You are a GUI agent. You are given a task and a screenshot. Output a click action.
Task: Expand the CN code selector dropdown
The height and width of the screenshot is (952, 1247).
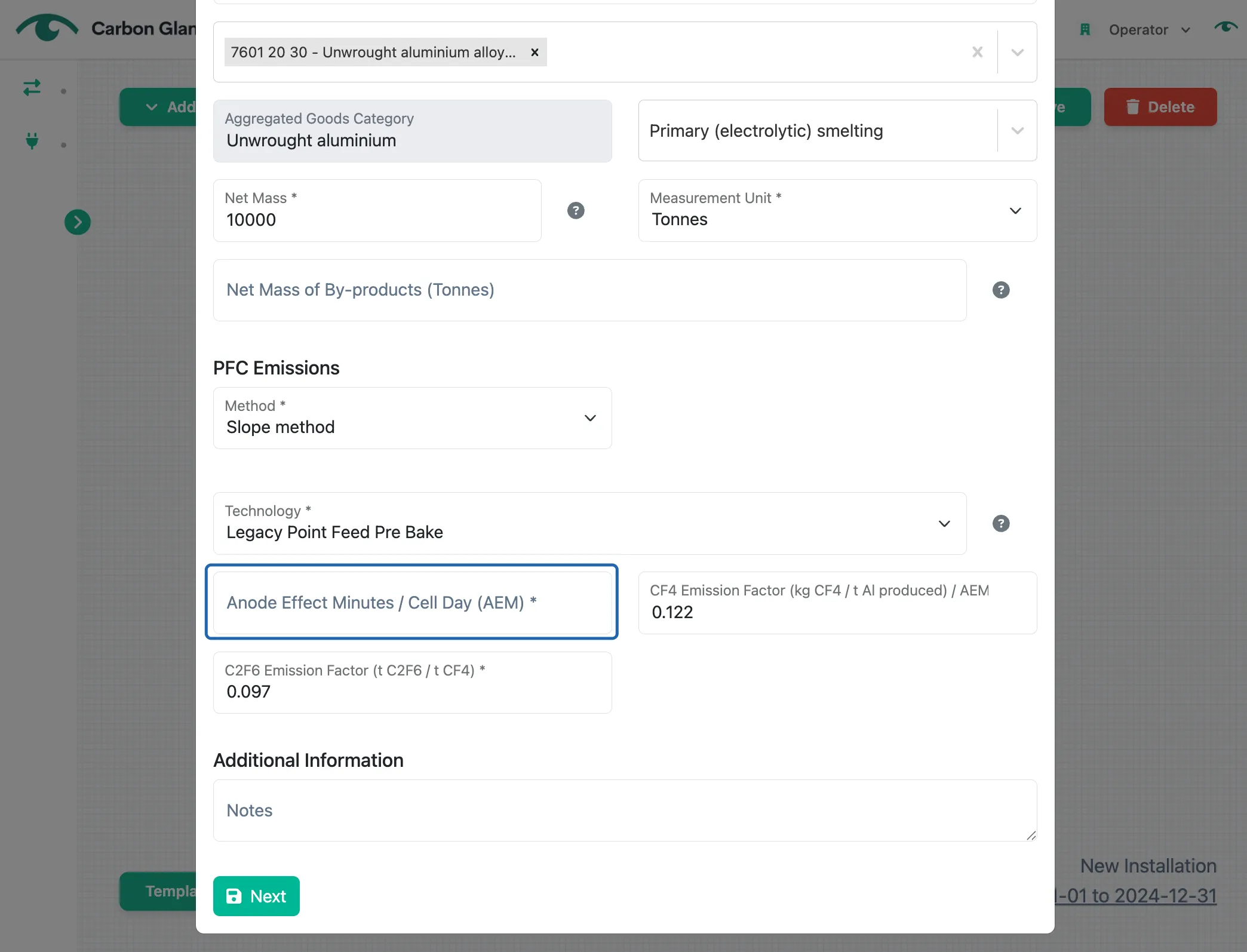point(1017,53)
